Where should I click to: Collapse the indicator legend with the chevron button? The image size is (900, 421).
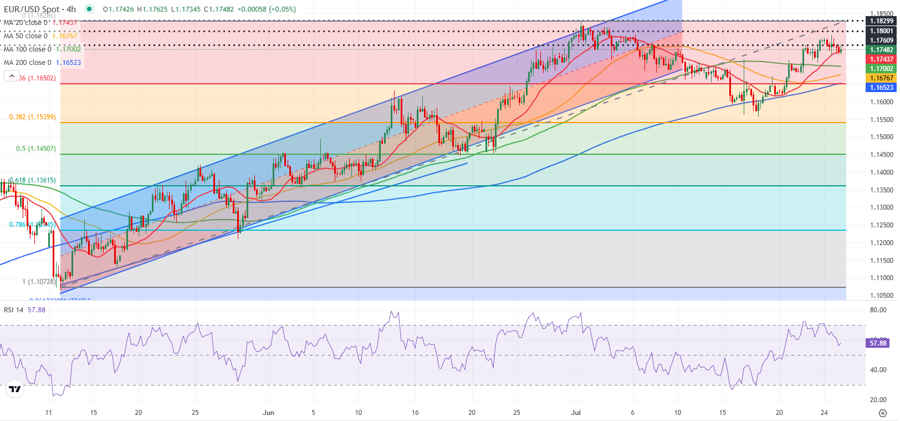(x=11, y=76)
